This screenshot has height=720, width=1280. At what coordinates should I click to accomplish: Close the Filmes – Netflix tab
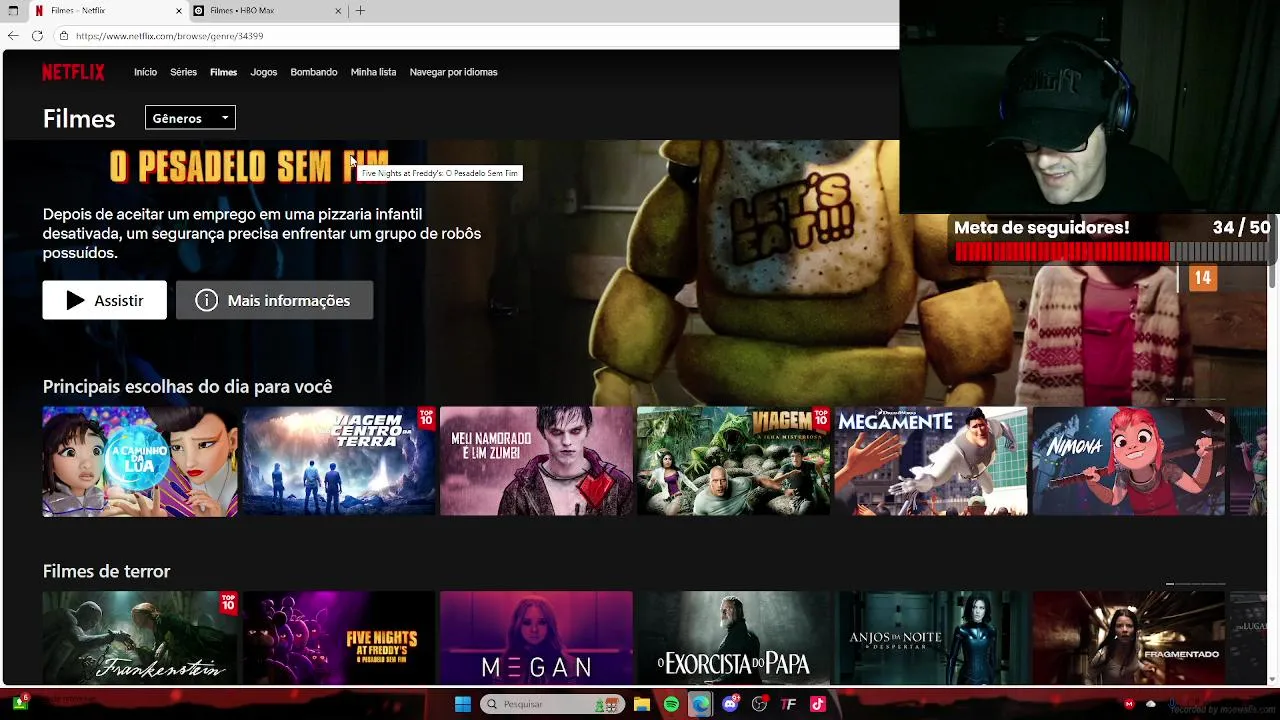(x=179, y=11)
